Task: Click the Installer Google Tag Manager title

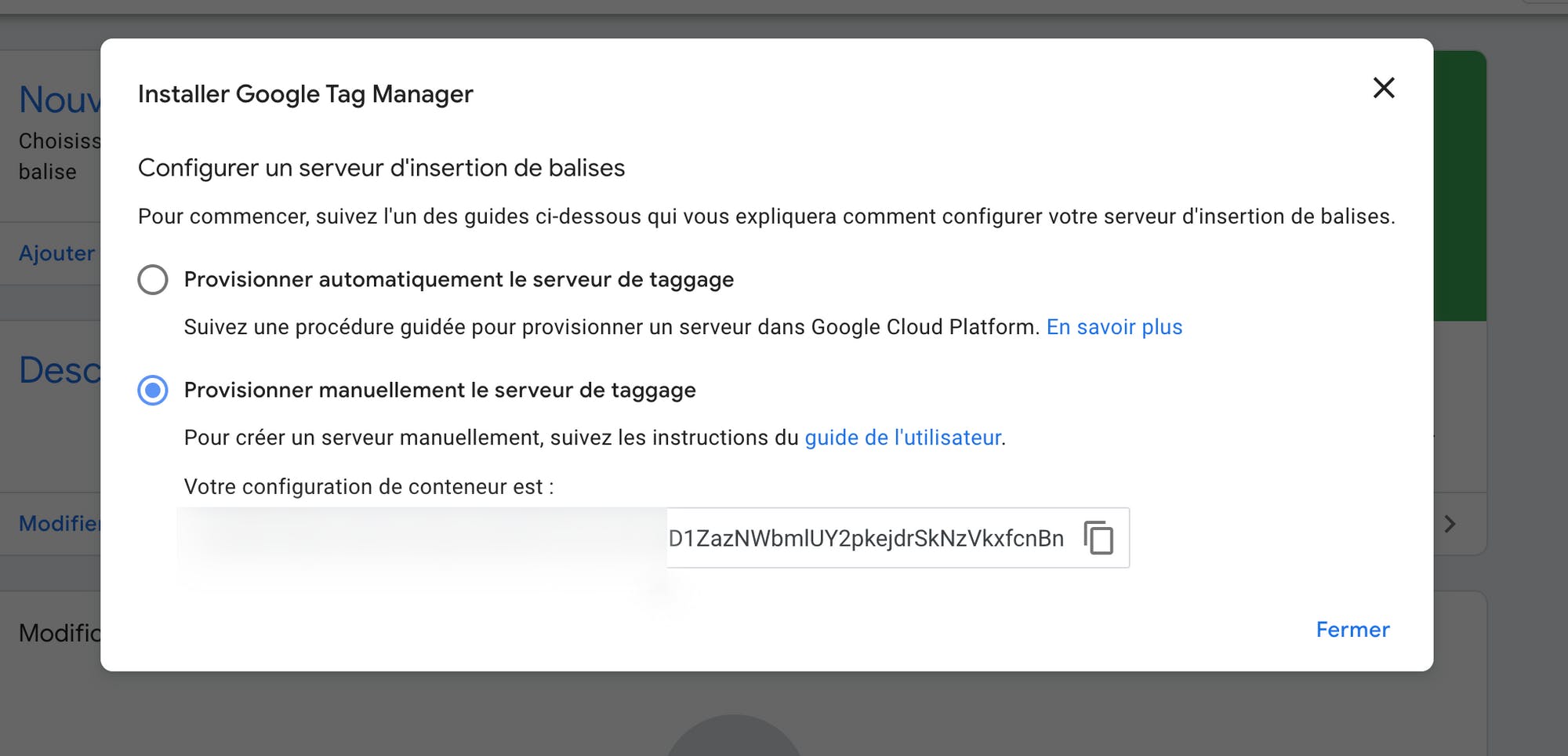Action: point(306,94)
